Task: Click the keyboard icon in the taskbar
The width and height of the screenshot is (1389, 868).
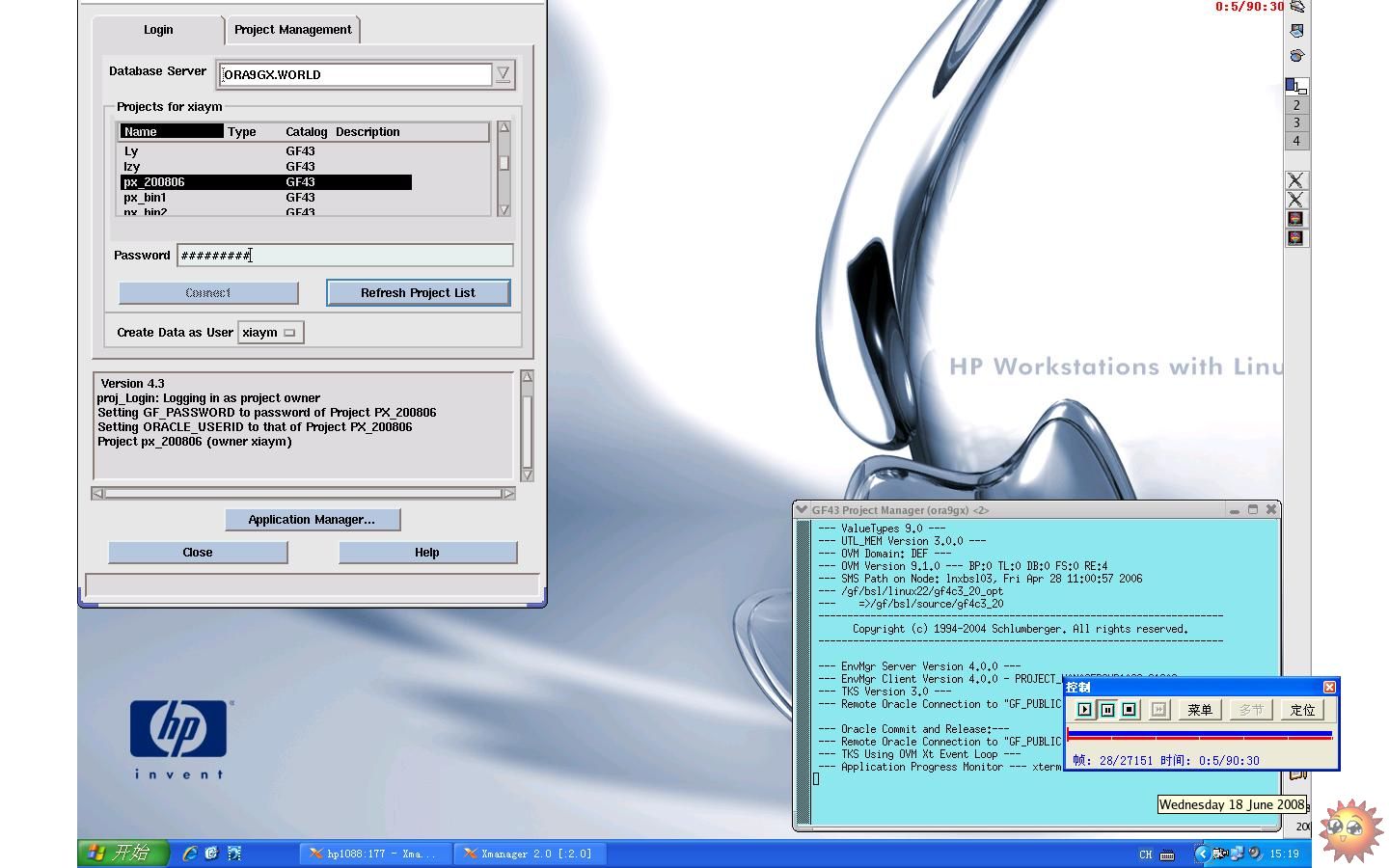Action: tap(1167, 854)
